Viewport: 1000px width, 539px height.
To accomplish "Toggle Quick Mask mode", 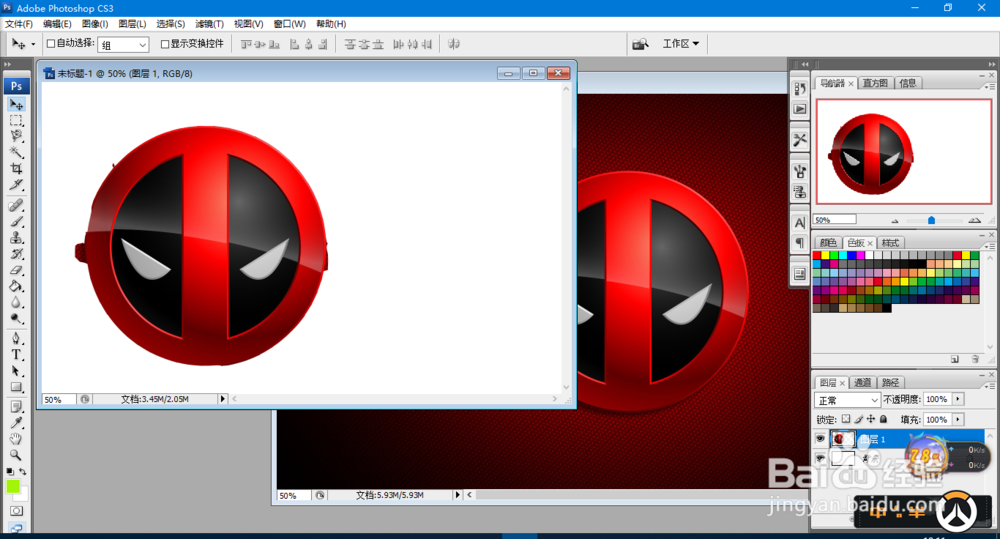I will click(x=17, y=511).
